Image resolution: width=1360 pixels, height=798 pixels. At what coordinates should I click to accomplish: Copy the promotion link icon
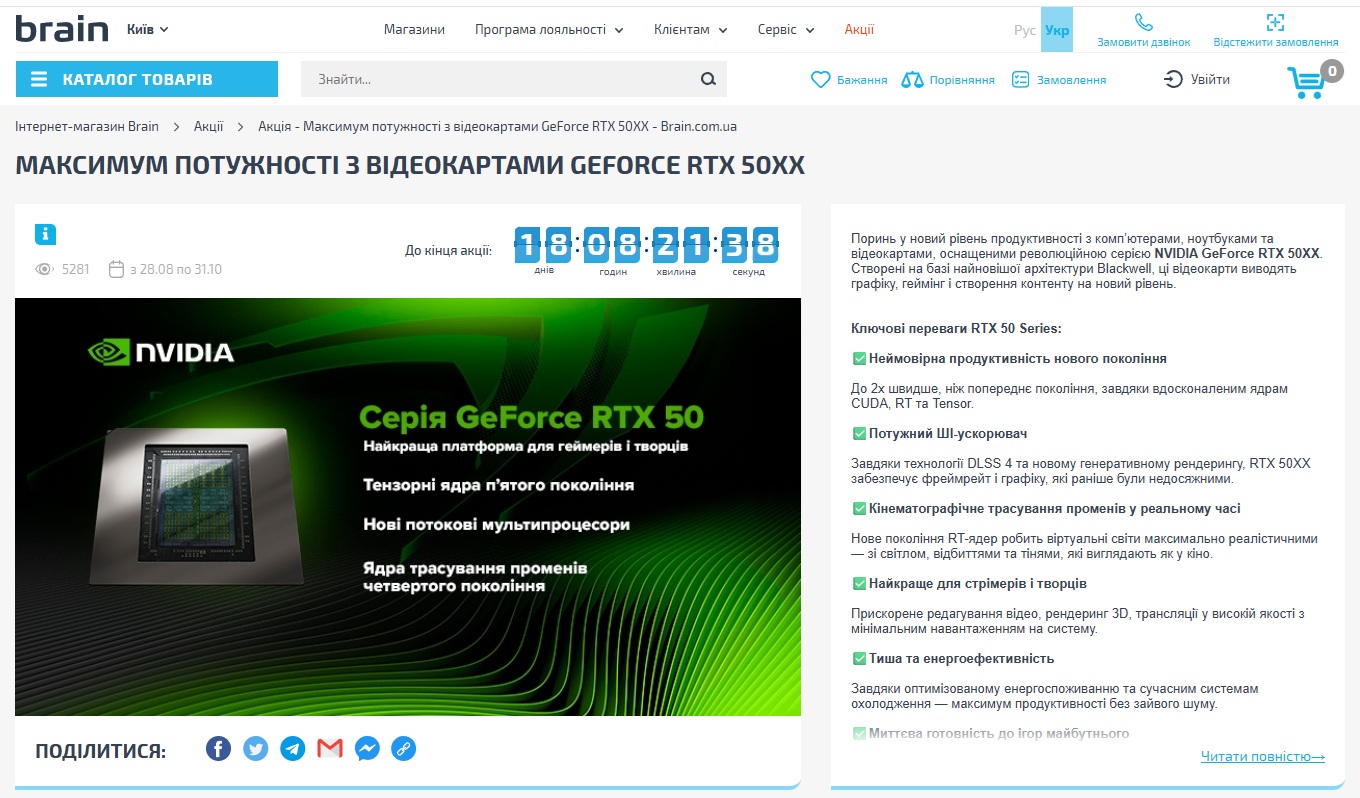(x=404, y=749)
